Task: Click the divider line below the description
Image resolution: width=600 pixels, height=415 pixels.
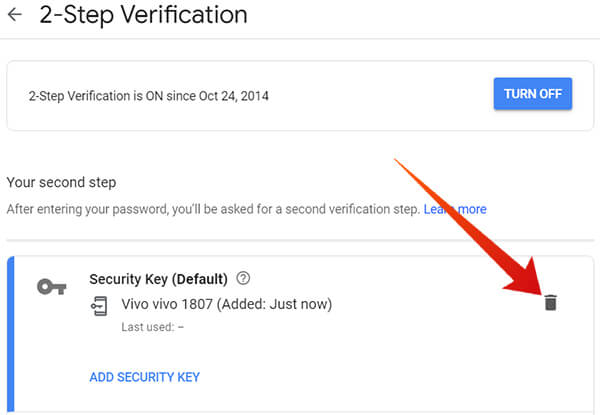Action: tap(300, 240)
